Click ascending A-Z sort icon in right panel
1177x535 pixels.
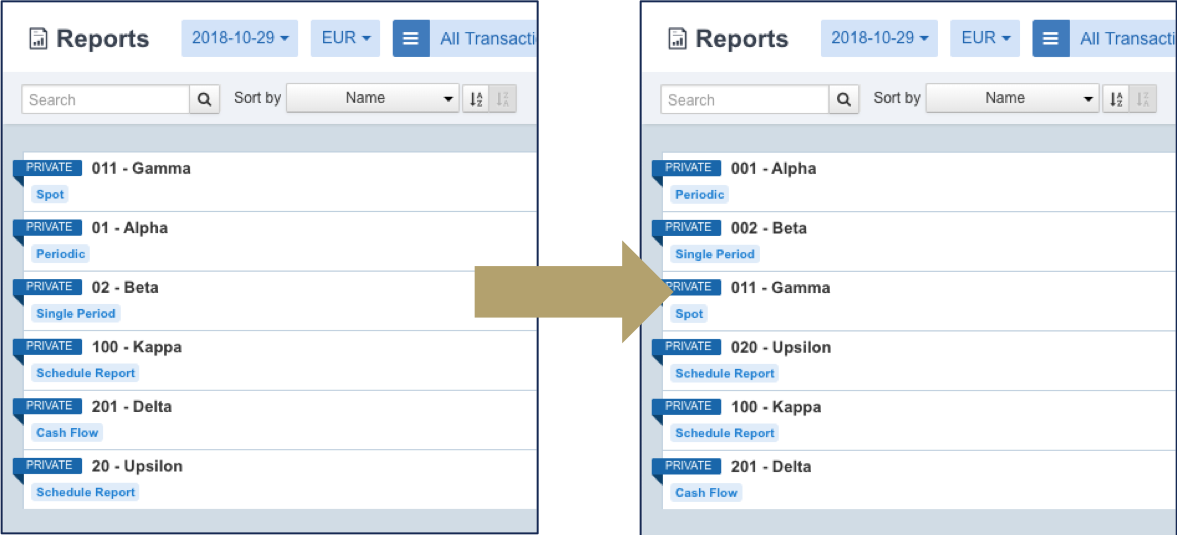[x=1115, y=99]
